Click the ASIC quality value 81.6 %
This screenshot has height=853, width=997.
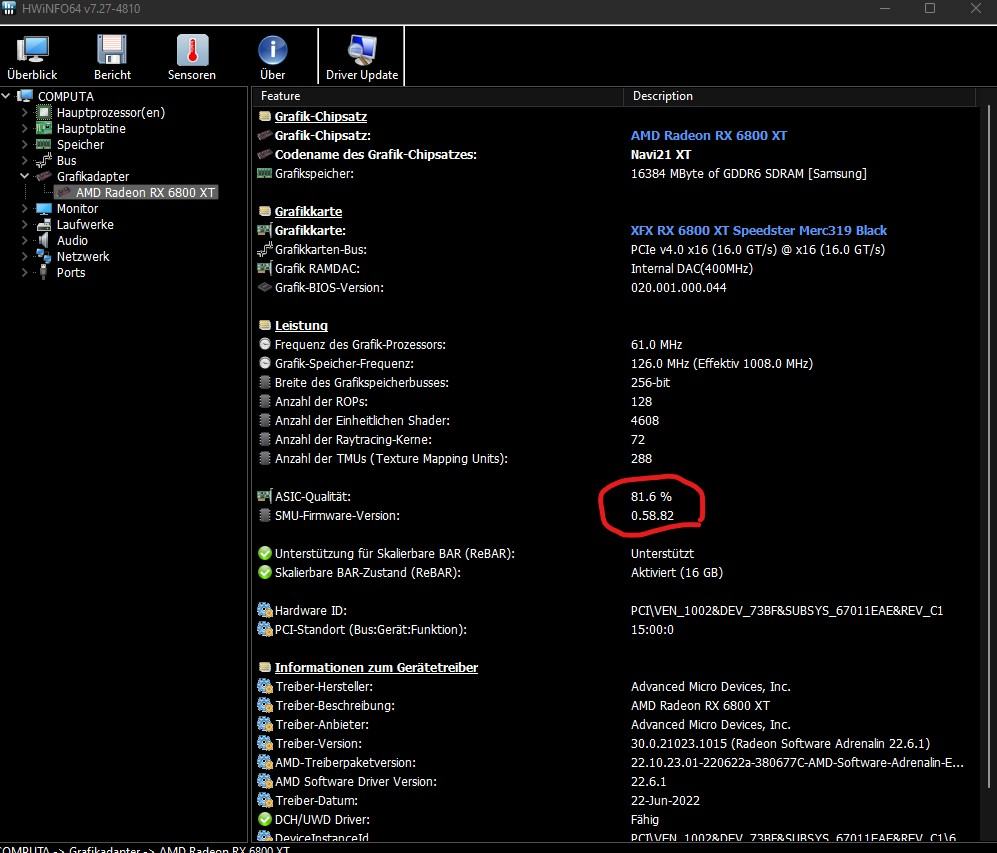[651, 496]
